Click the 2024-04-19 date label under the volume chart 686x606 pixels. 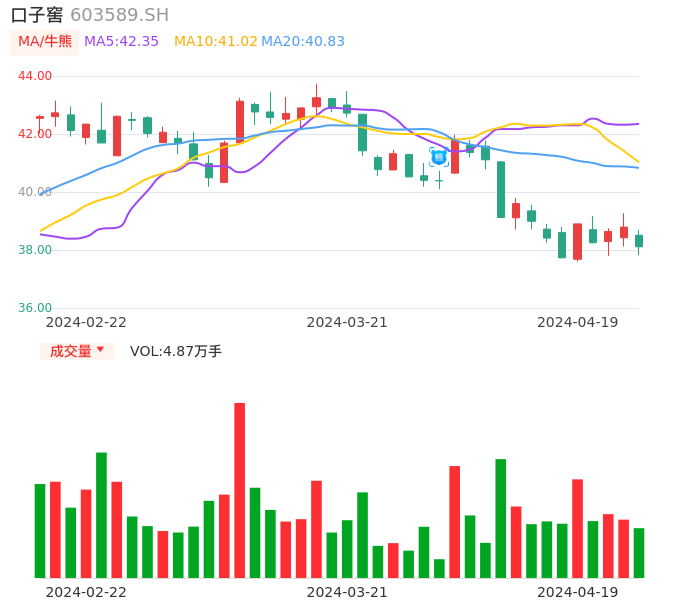(x=578, y=592)
